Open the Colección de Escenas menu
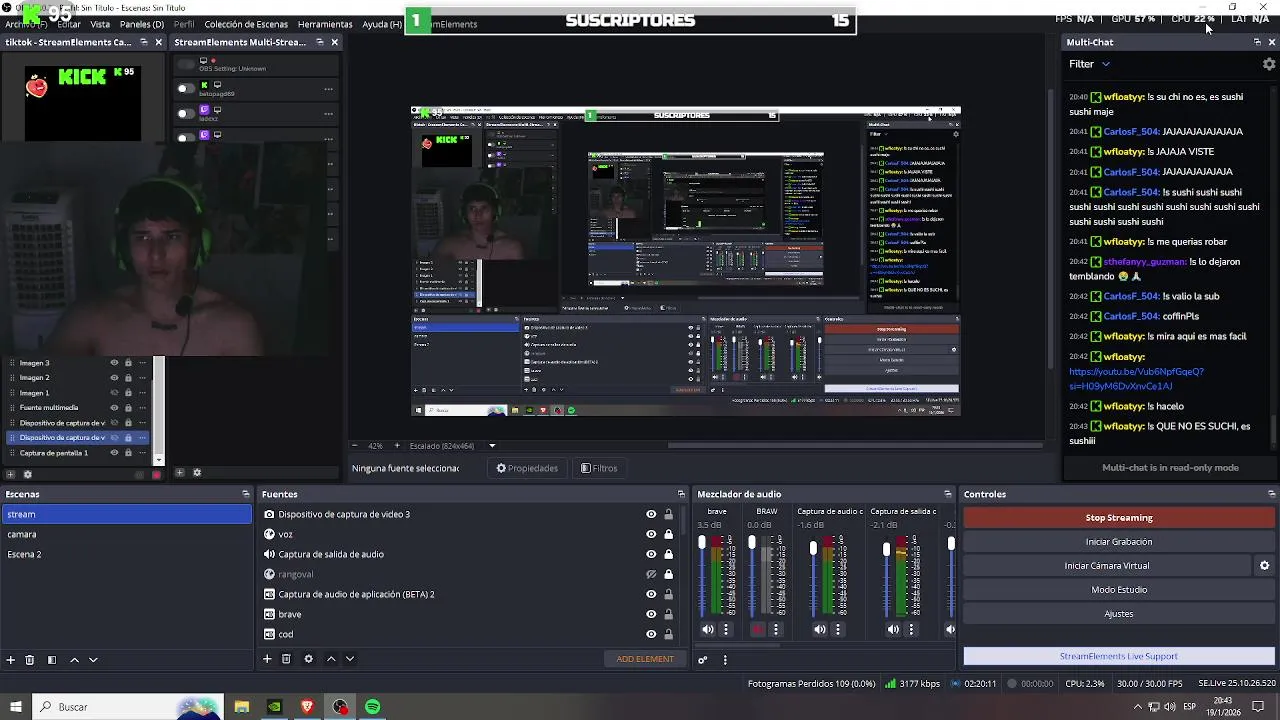 (x=246, y=24)
